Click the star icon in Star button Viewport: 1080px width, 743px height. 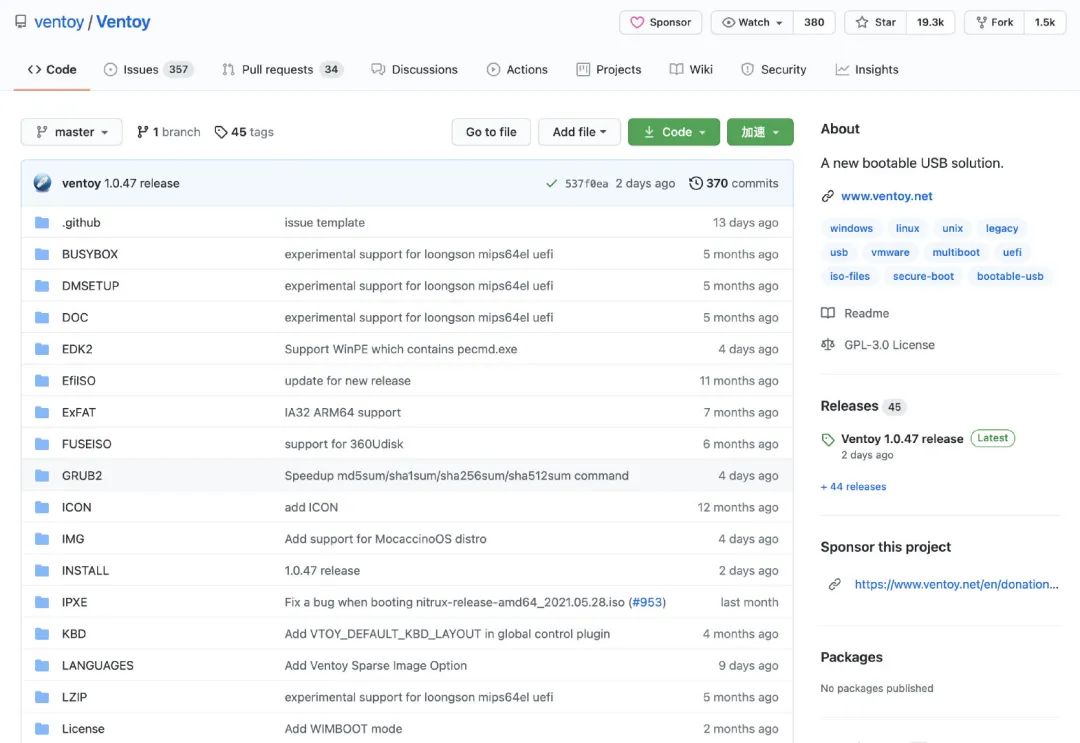[x=862, y=22]
